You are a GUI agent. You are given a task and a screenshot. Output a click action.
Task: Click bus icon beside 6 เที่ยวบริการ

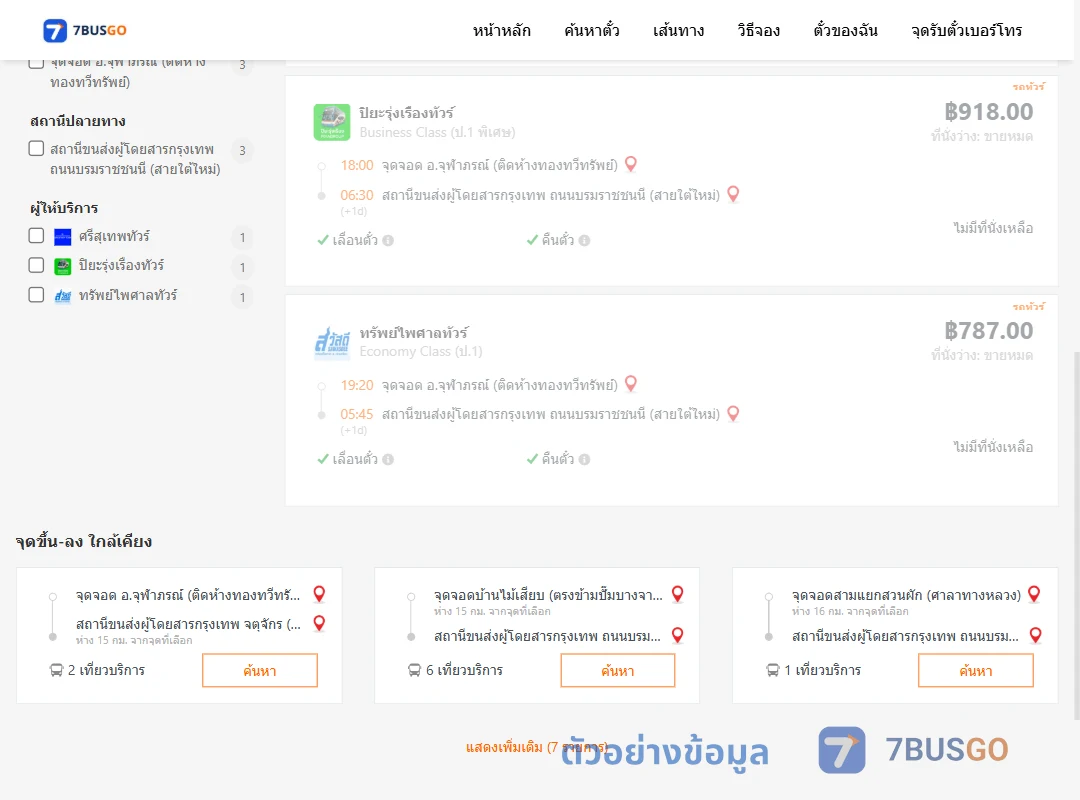414,670
